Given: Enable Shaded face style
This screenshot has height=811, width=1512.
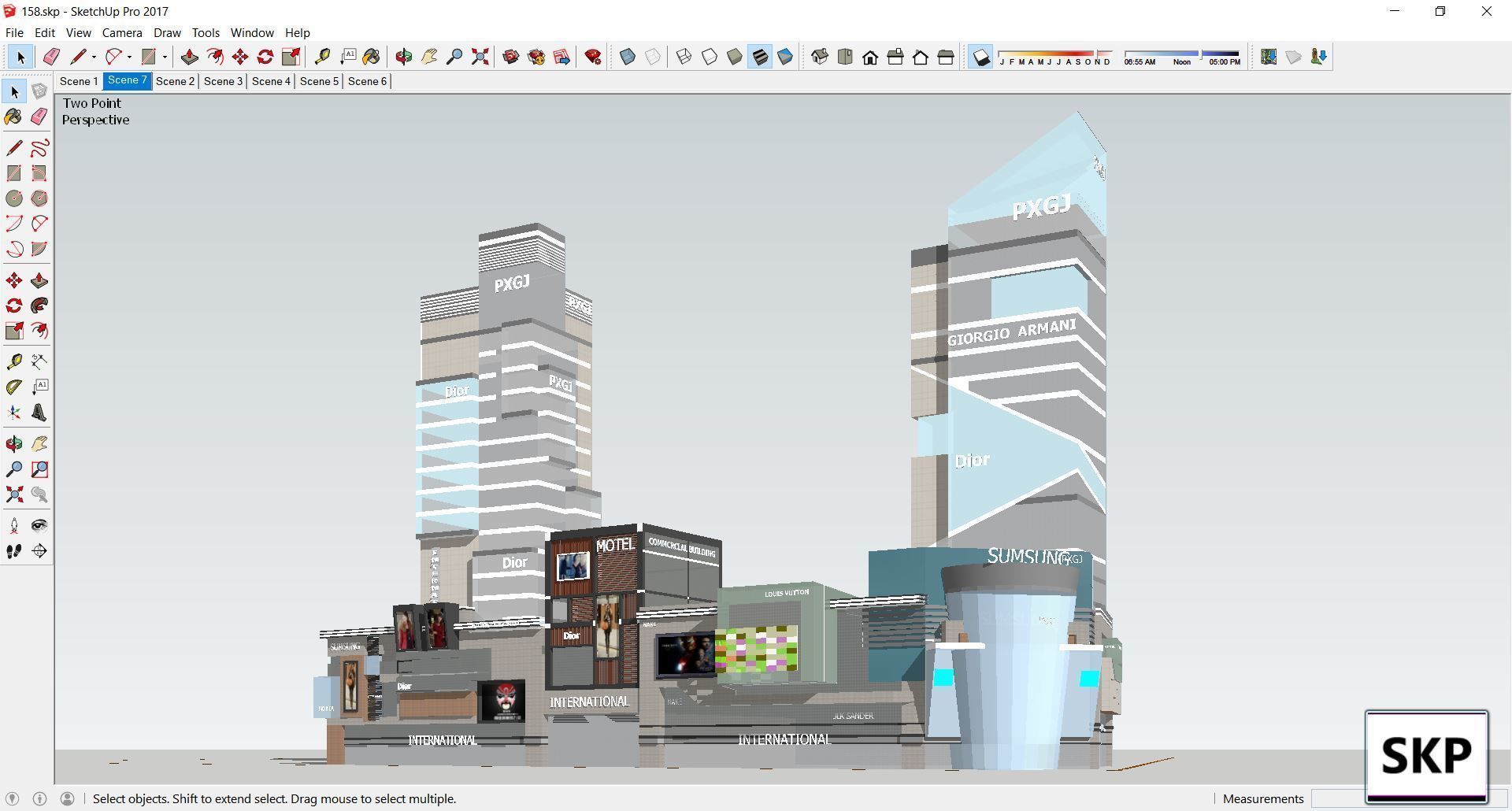Looking at the screenshot, I should pos(735,57).
